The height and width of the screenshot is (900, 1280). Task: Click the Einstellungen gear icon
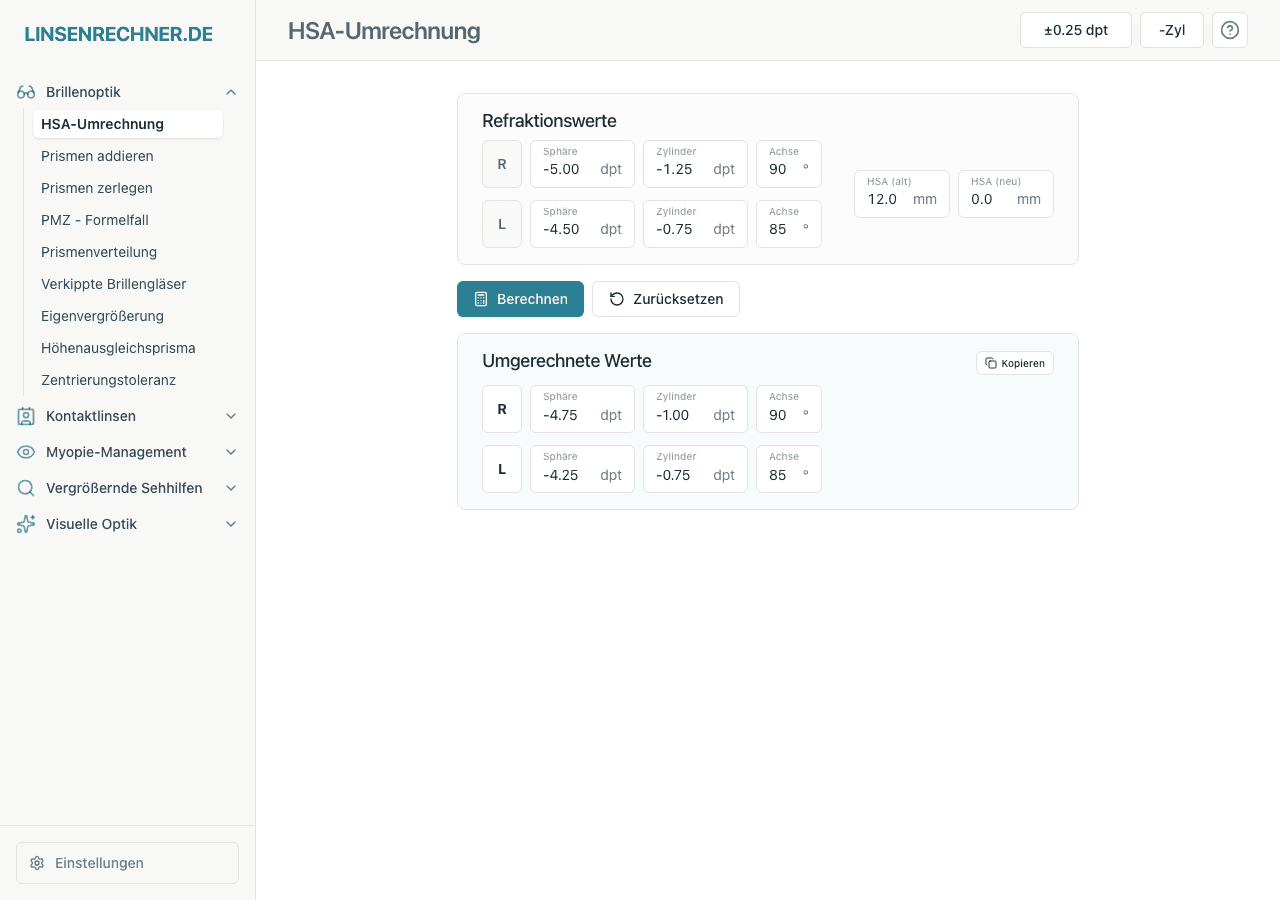coord(37,863)
